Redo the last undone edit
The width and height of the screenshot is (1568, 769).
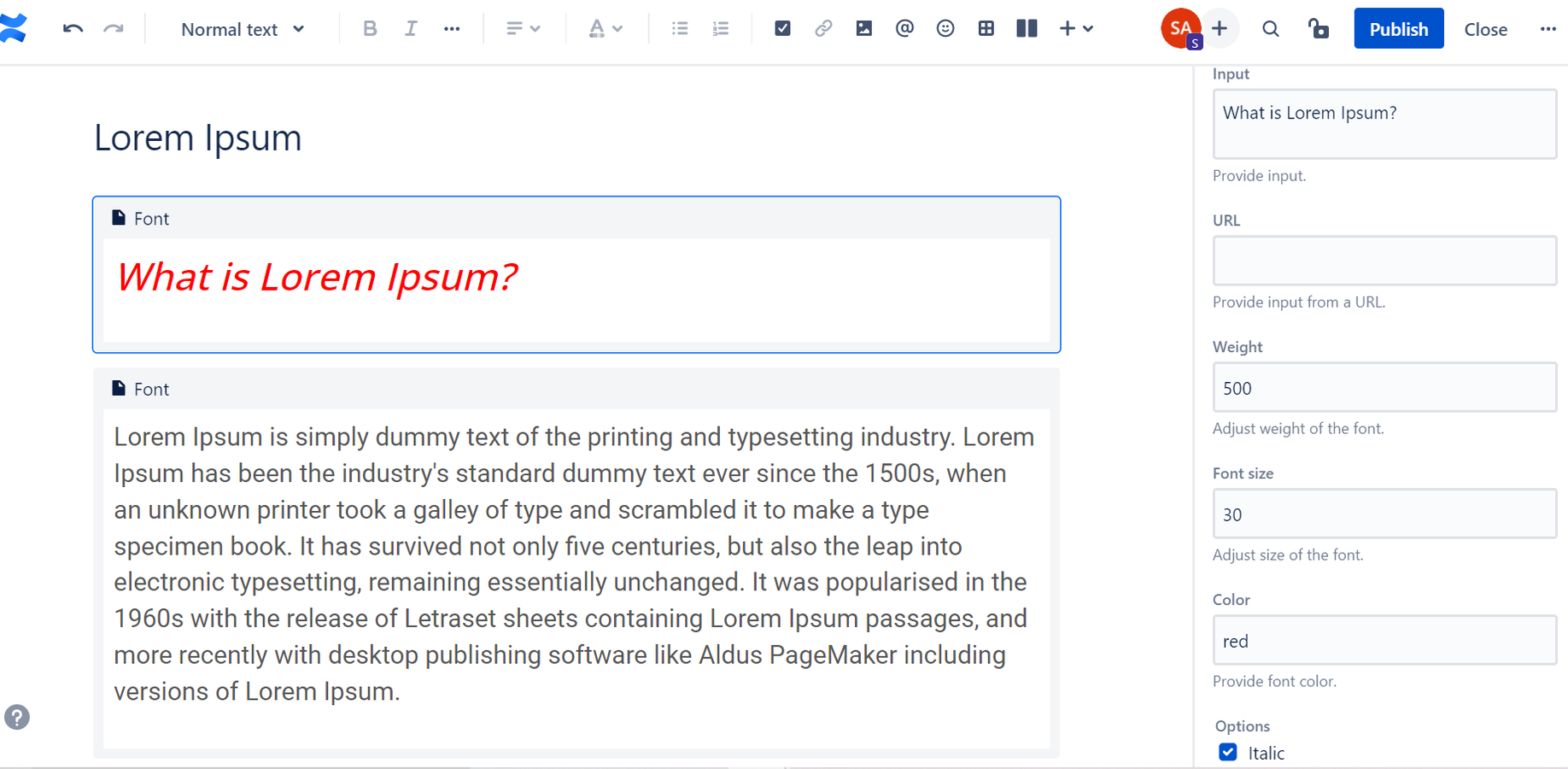(113, 29)
